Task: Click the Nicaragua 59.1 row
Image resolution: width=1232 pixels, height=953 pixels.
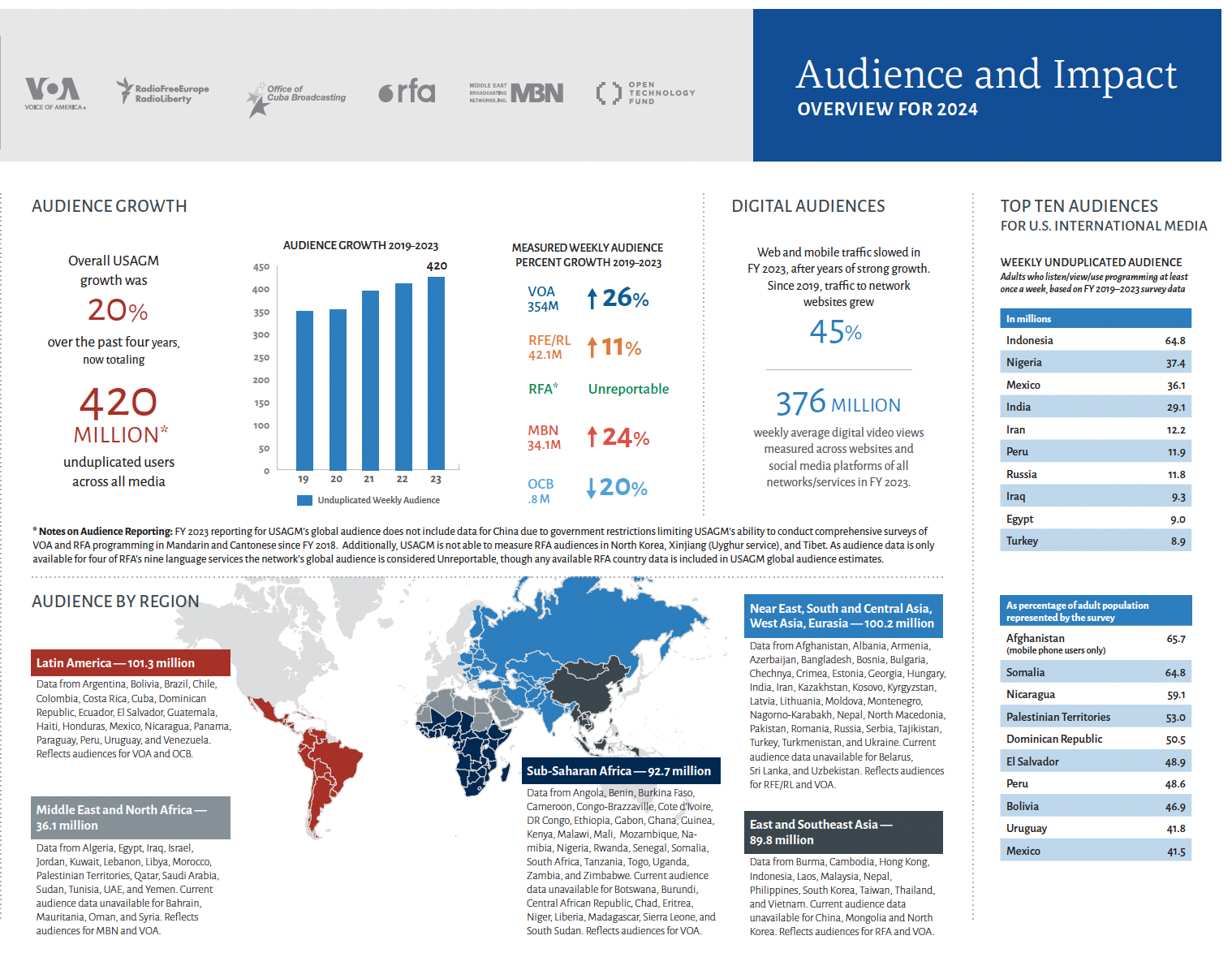Action: click(1096, 694)
